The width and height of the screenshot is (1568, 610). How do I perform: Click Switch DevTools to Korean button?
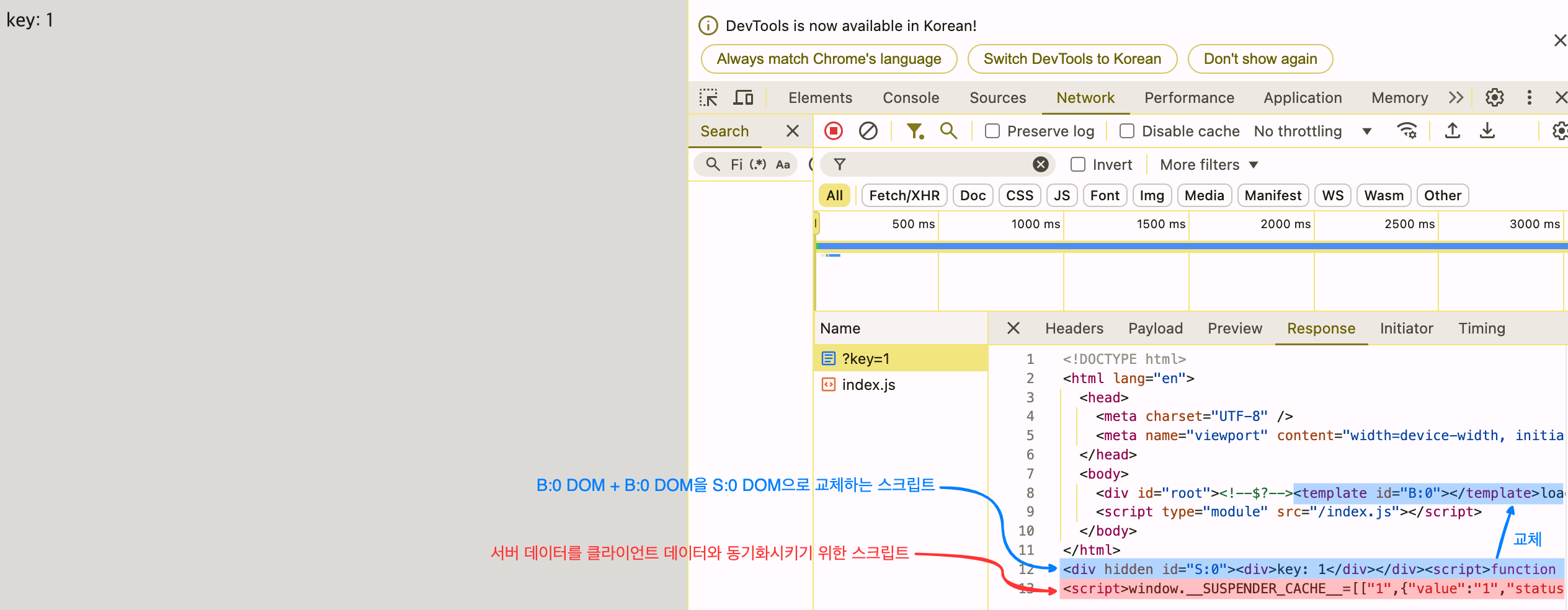[1072, 59]
